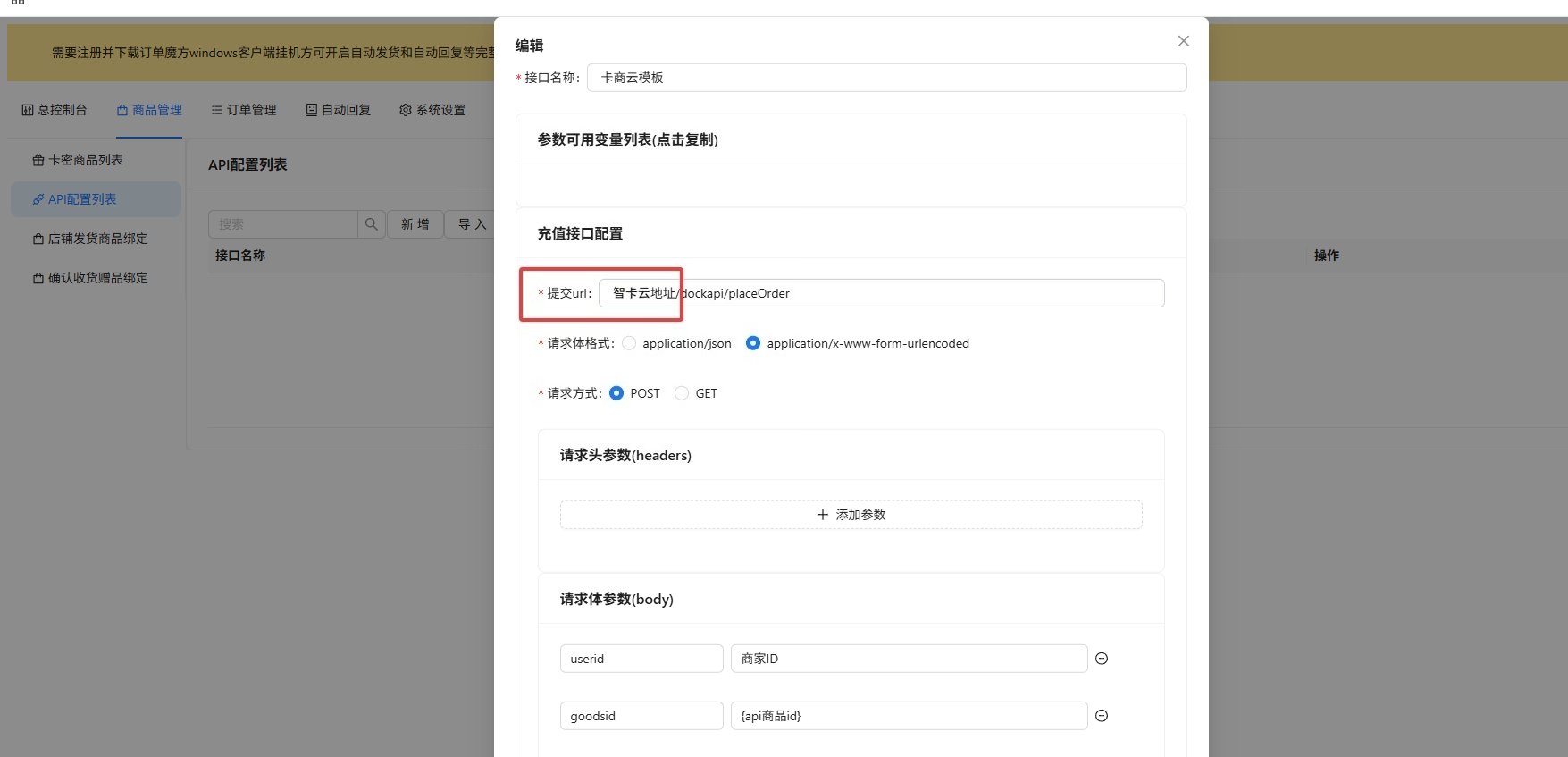The image size is (1568, 757).
Task: Choose POST request method
Action: pyautogui.click(x=616, y=393)
